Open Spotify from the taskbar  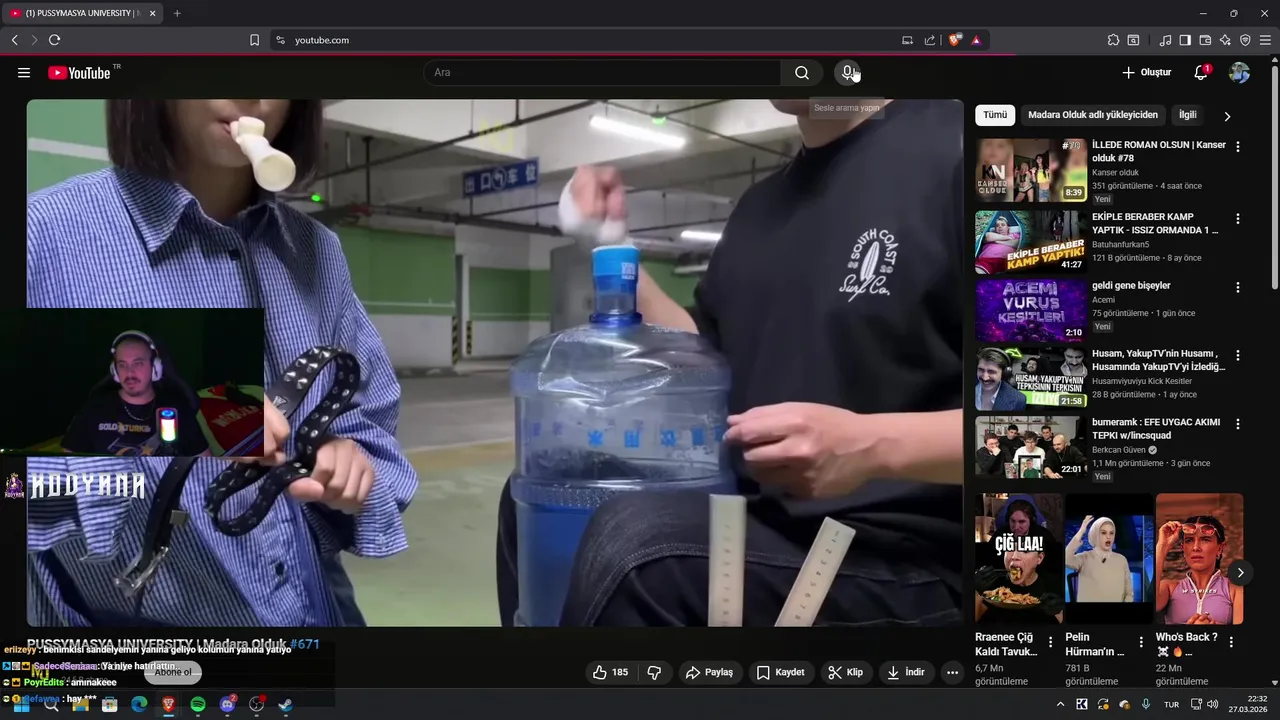(x=198, y=704)
